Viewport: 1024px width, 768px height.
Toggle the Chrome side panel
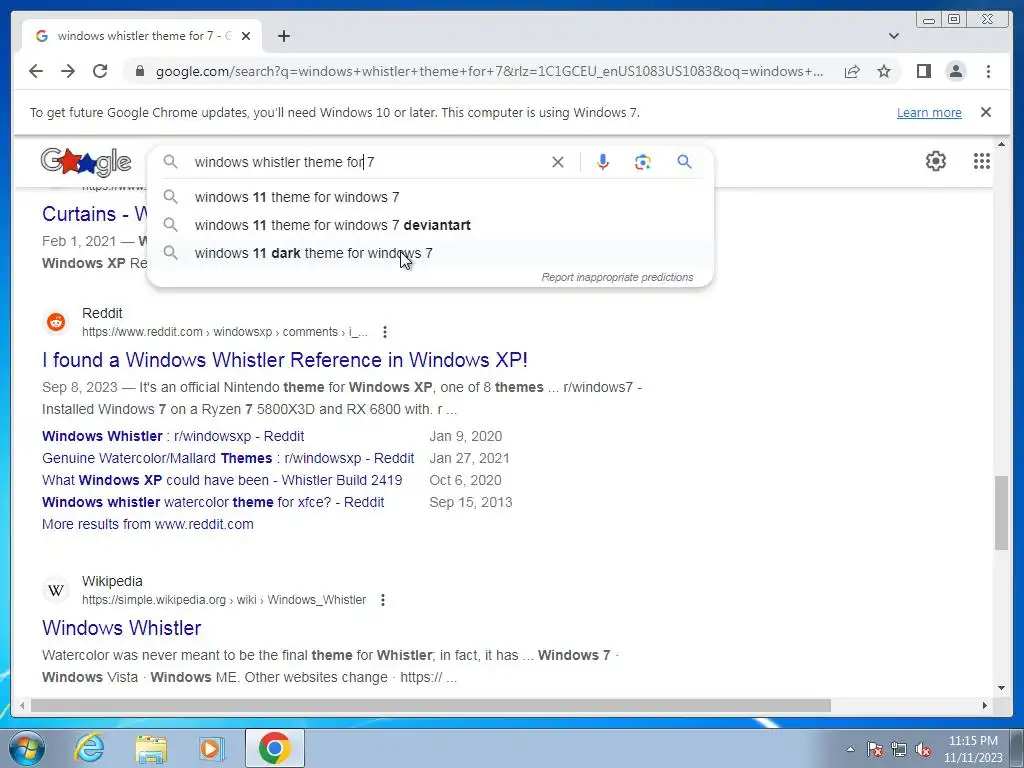pos(923,71)
